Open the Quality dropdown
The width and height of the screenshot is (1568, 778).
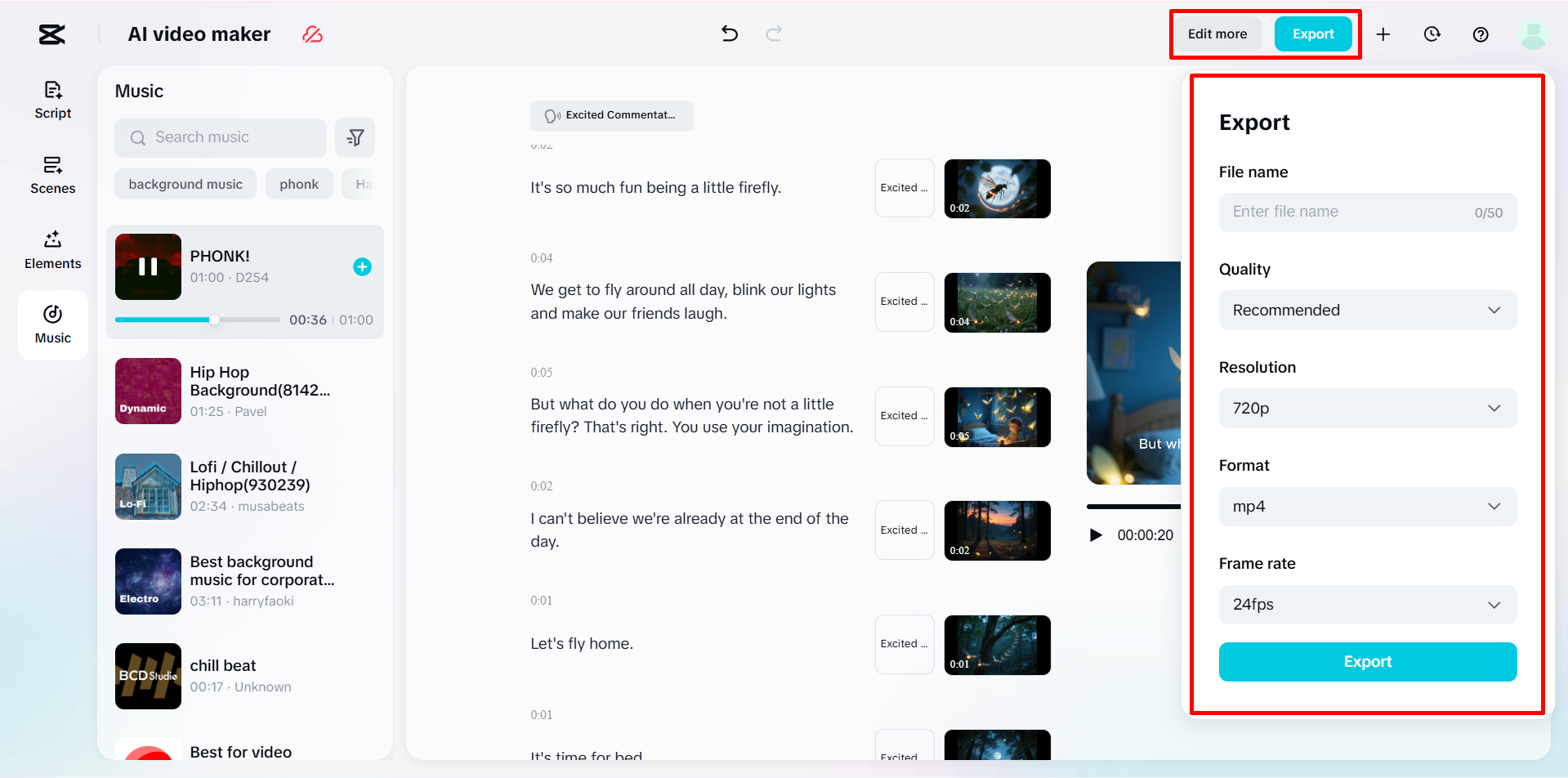[1368, 311]
